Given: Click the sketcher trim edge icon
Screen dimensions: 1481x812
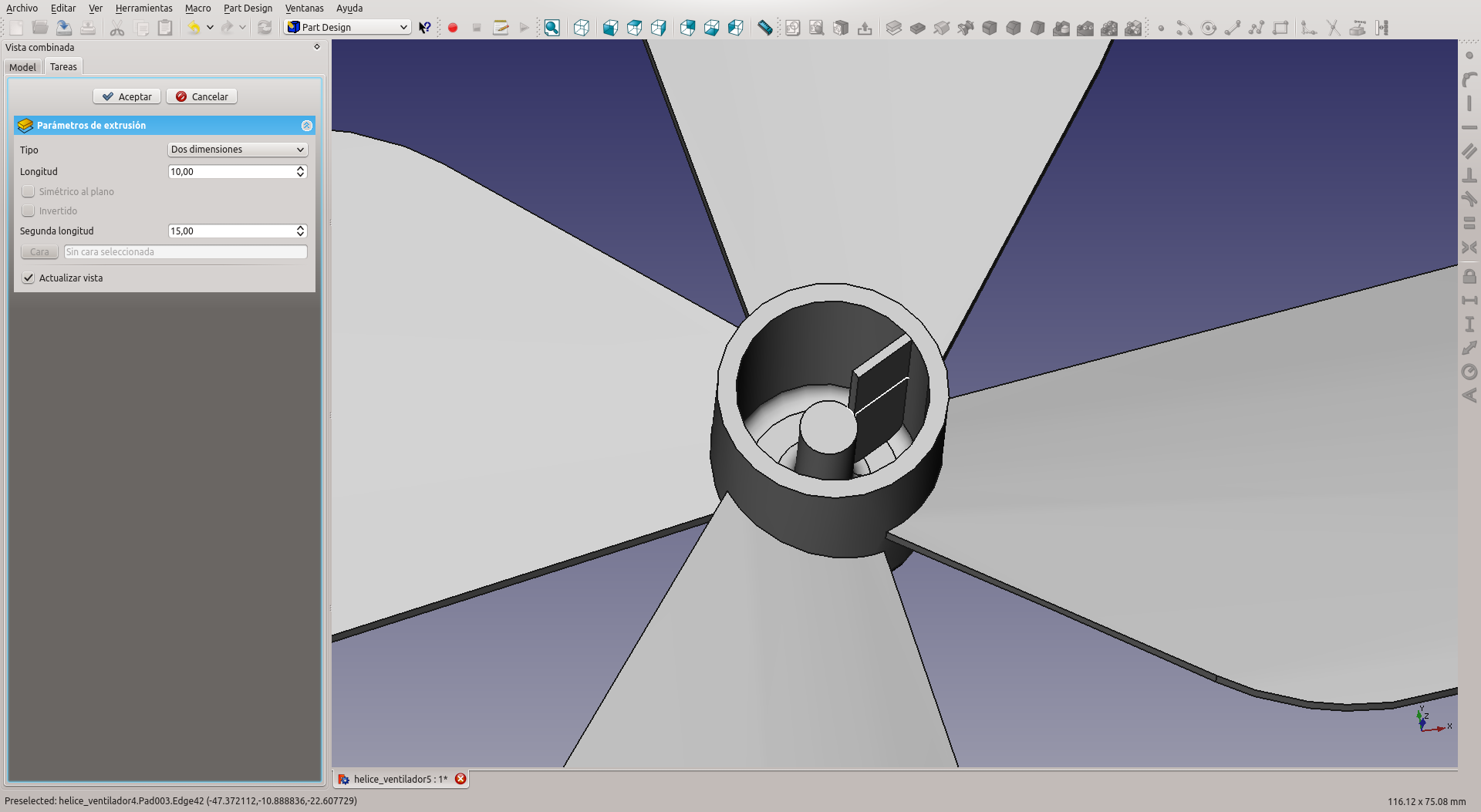Looking at the screenshot, I should coord(1334,28).
